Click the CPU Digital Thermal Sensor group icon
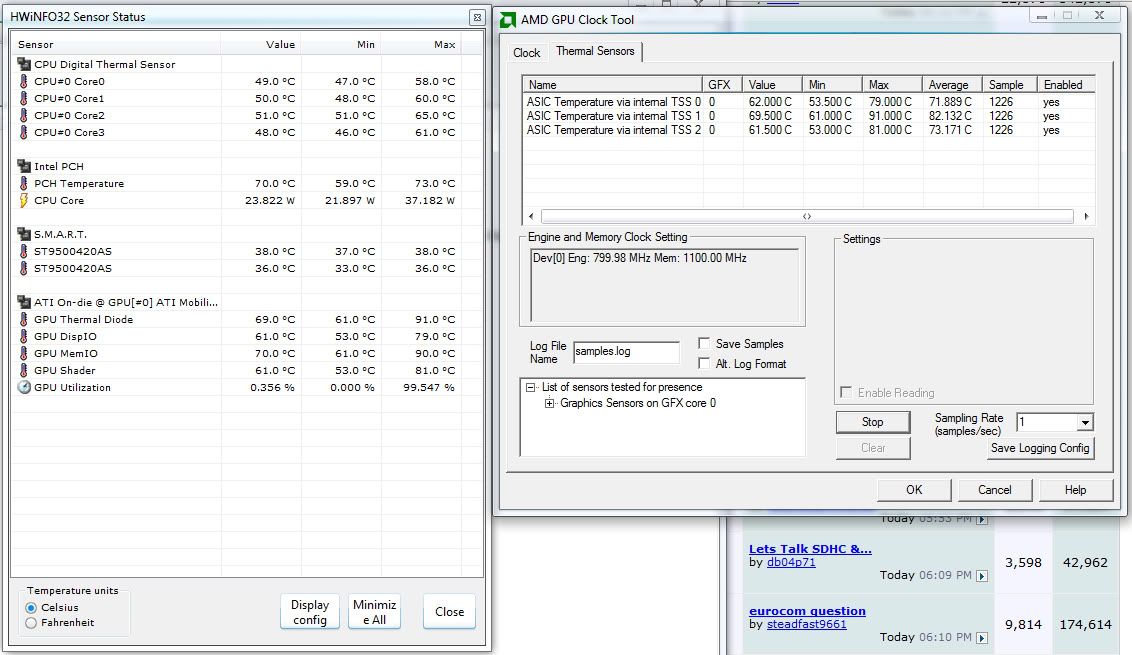Screen dimensions: 1132x655 click(24, 64)
